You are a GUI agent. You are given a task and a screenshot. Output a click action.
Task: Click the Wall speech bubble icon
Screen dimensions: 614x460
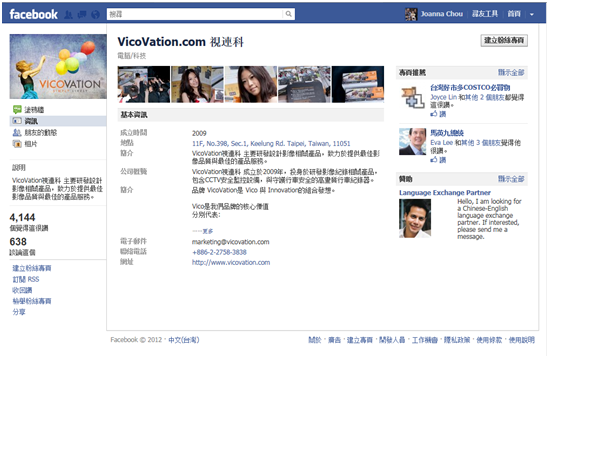click(17, 110)
